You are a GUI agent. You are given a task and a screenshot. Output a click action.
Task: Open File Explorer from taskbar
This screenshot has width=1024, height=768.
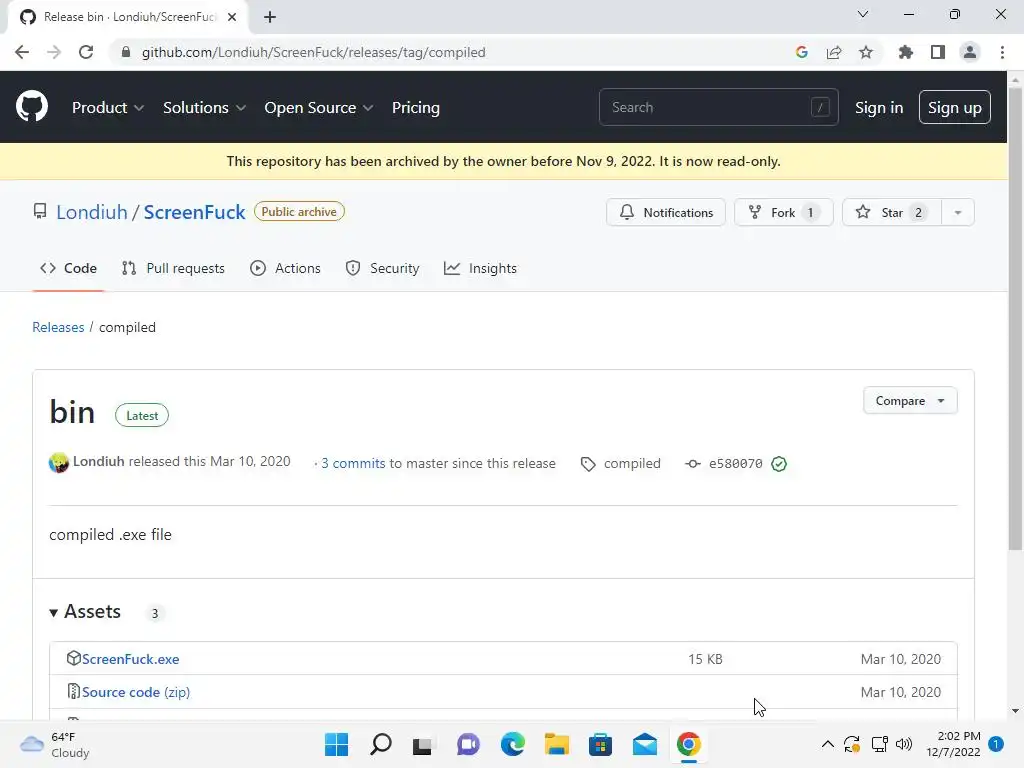[x=557, y=744]
